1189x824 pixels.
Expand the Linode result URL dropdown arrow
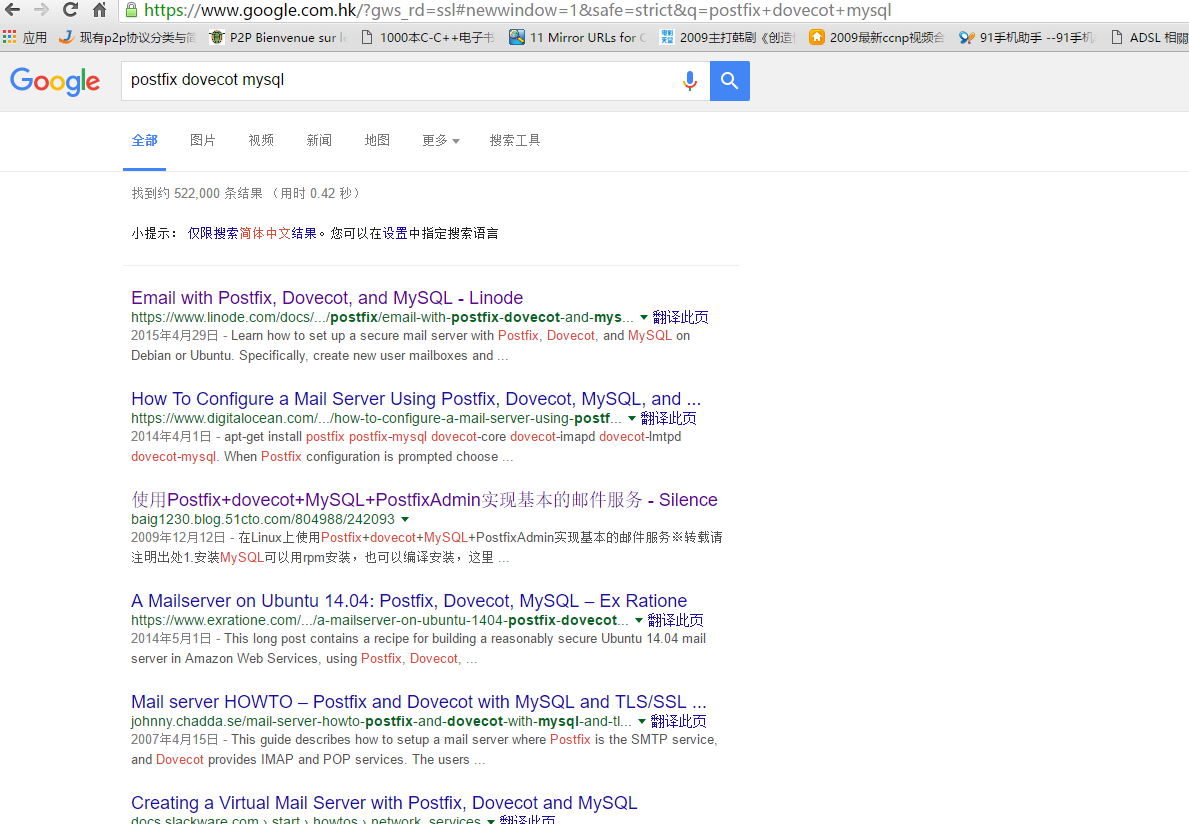click(644, 318)
